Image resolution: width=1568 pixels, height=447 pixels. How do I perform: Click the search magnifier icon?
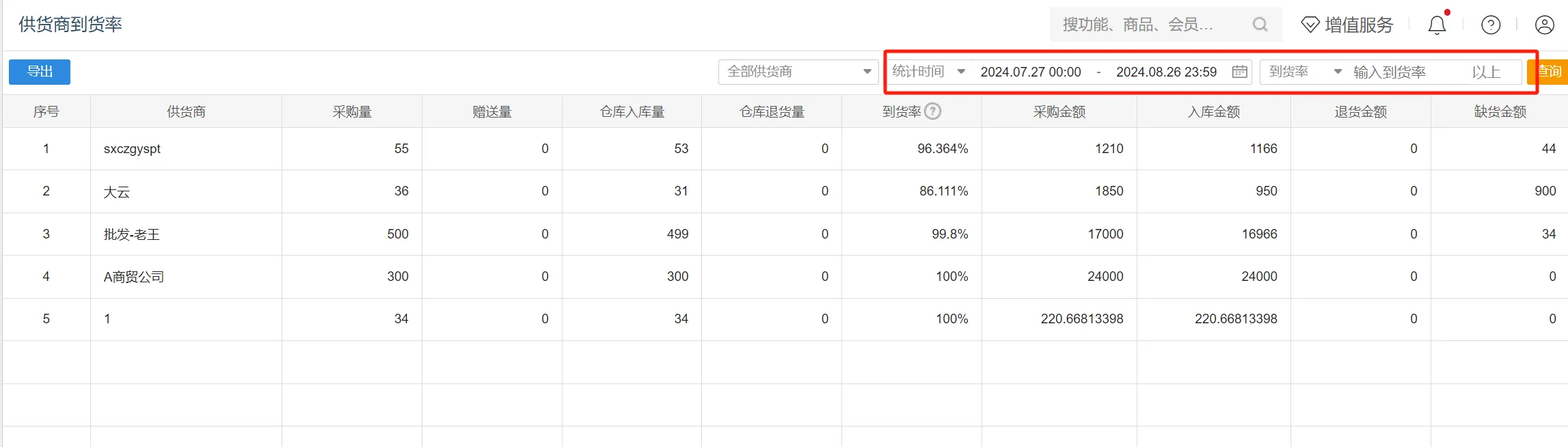(x=1260, y=25)
